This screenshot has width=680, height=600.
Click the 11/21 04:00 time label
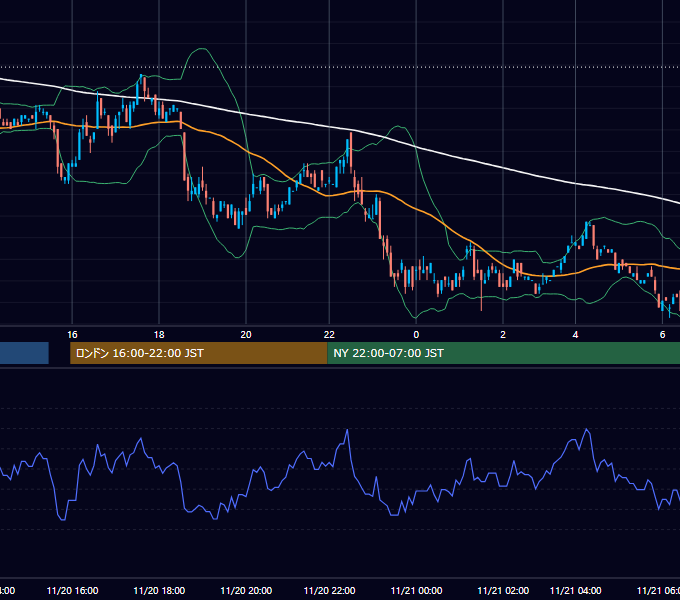pyautogui.click(x=575, y=590)
